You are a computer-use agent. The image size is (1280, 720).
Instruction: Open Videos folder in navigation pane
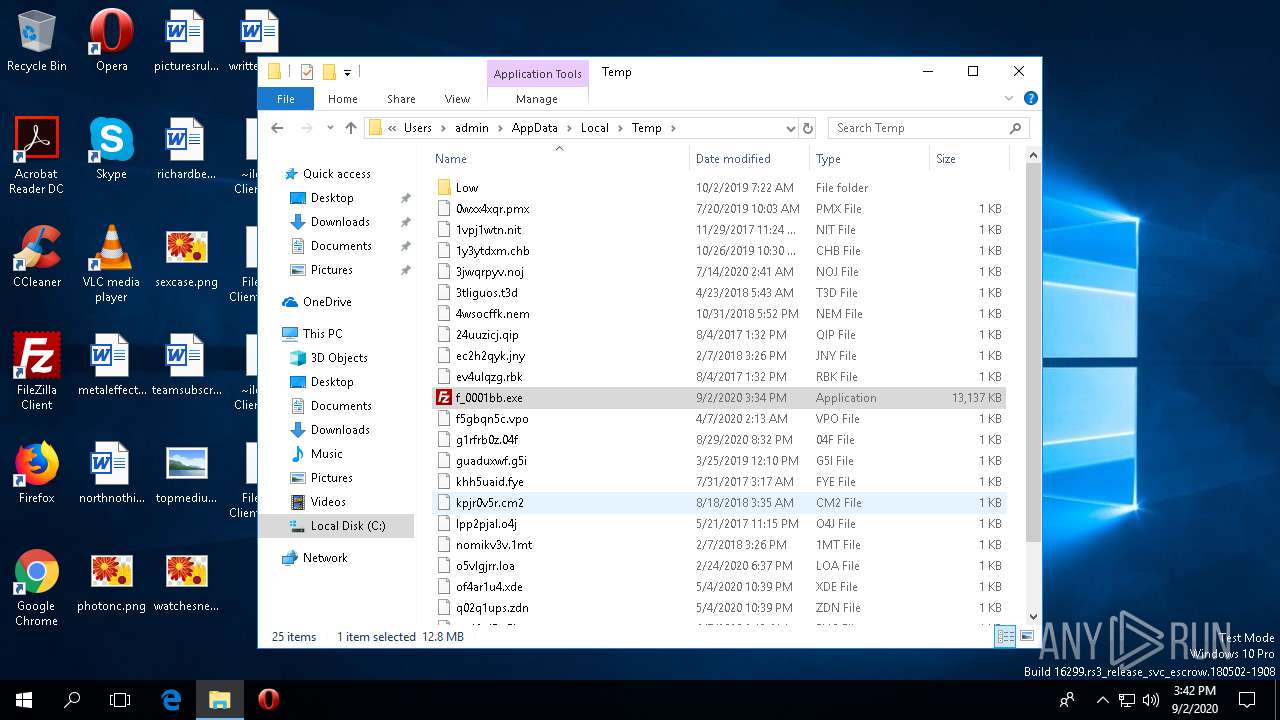coord(328,502)
